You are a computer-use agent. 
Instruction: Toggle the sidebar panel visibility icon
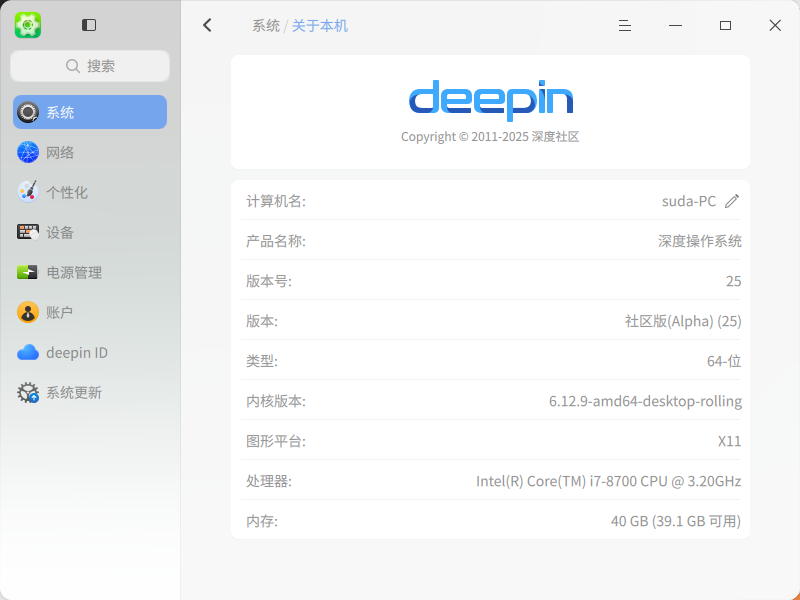(x=89, y=25)
